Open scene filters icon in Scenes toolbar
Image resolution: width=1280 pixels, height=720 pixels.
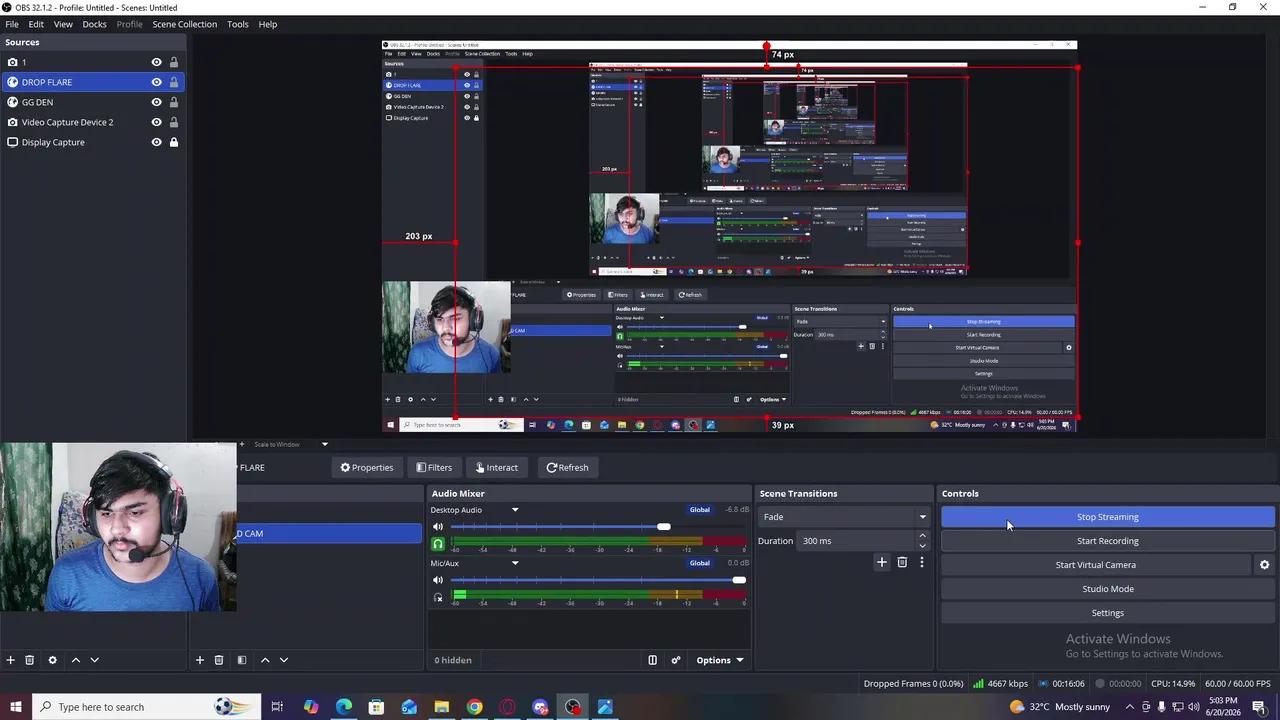pyautogui.click(x=241, y=660)
